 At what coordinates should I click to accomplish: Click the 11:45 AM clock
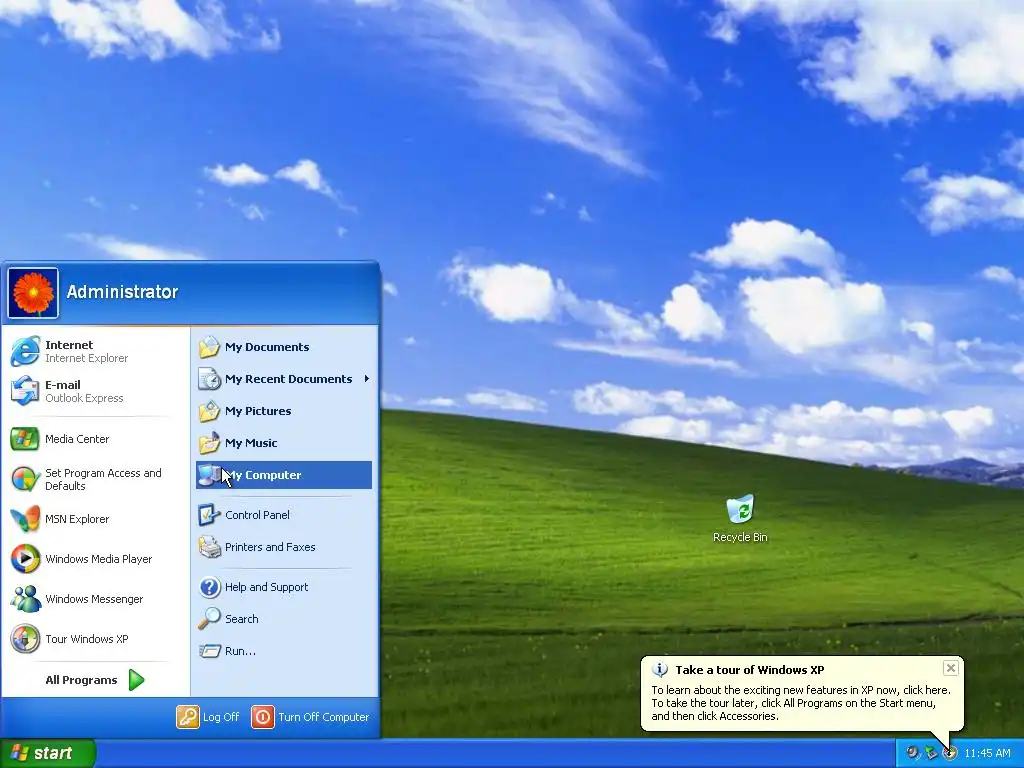pyautogui.click(x=987, y=753)
